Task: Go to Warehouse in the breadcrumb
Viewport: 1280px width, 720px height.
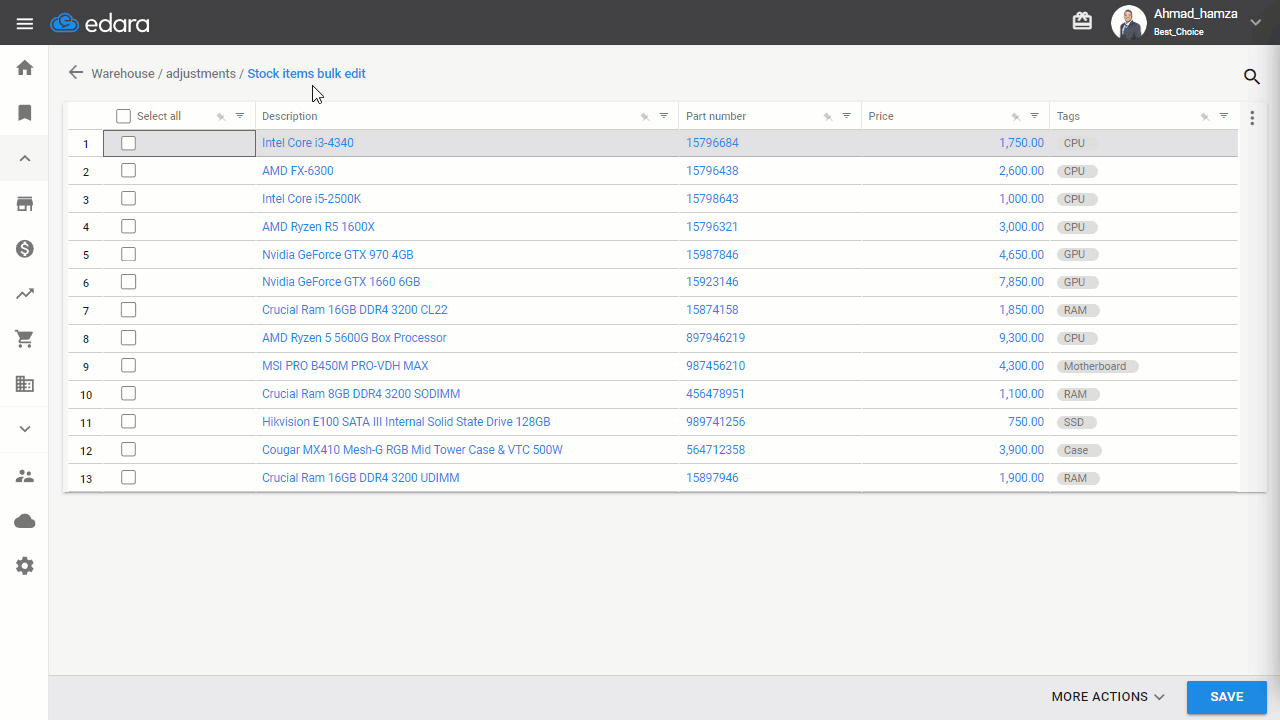Action: point(123,74)
